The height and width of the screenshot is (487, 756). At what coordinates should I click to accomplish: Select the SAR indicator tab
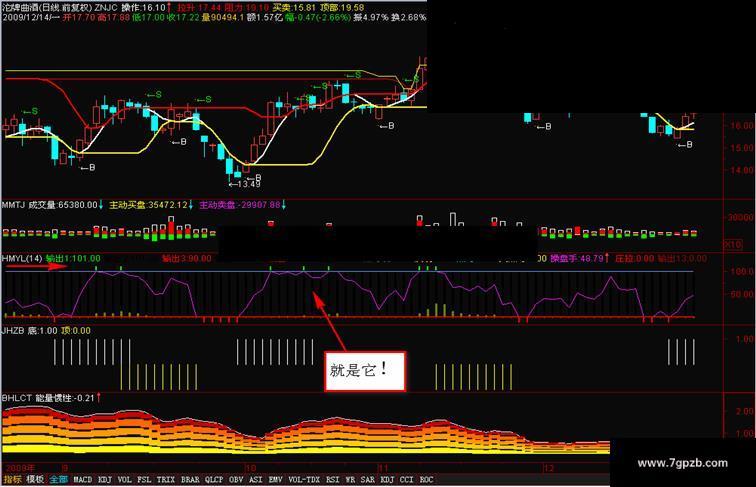pos(367,480)
